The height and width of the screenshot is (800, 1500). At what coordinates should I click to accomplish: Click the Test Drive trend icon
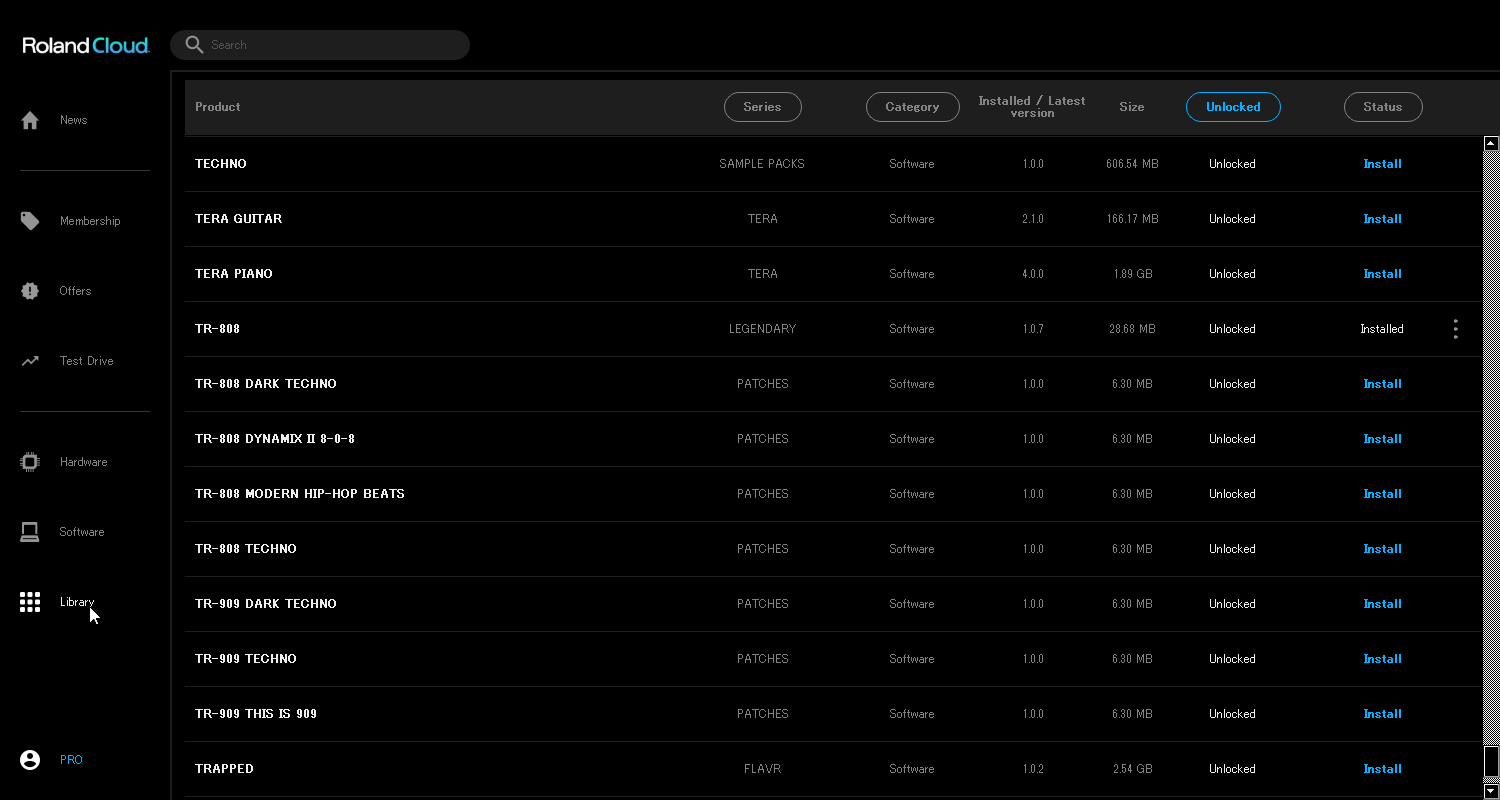click(x=30, y=361)
